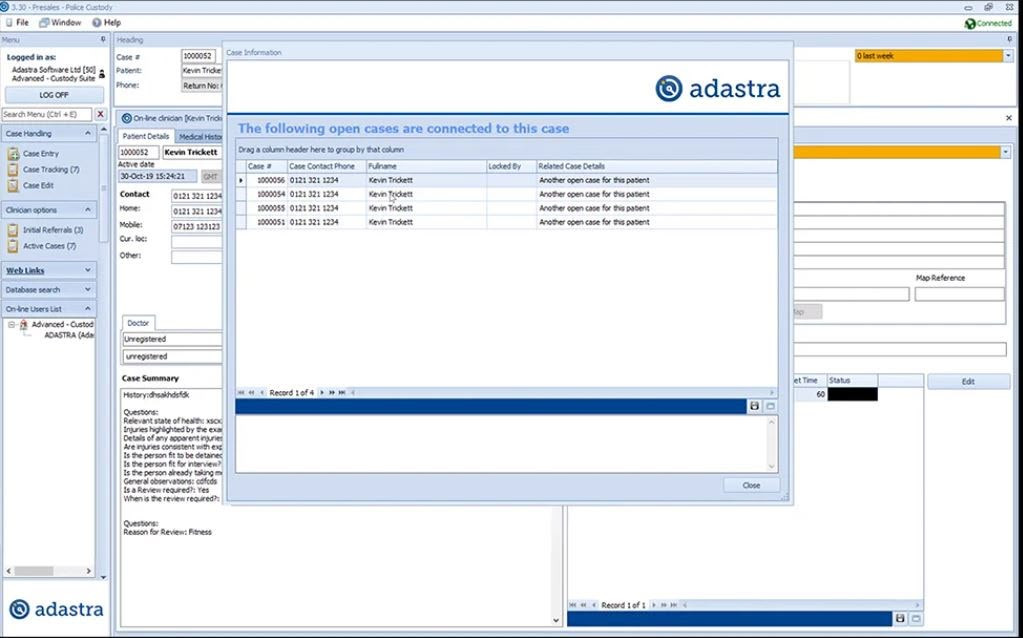Open Case Entry from the menu
Viewport: 1023px width, 638px height.
[x=40, y=154]
